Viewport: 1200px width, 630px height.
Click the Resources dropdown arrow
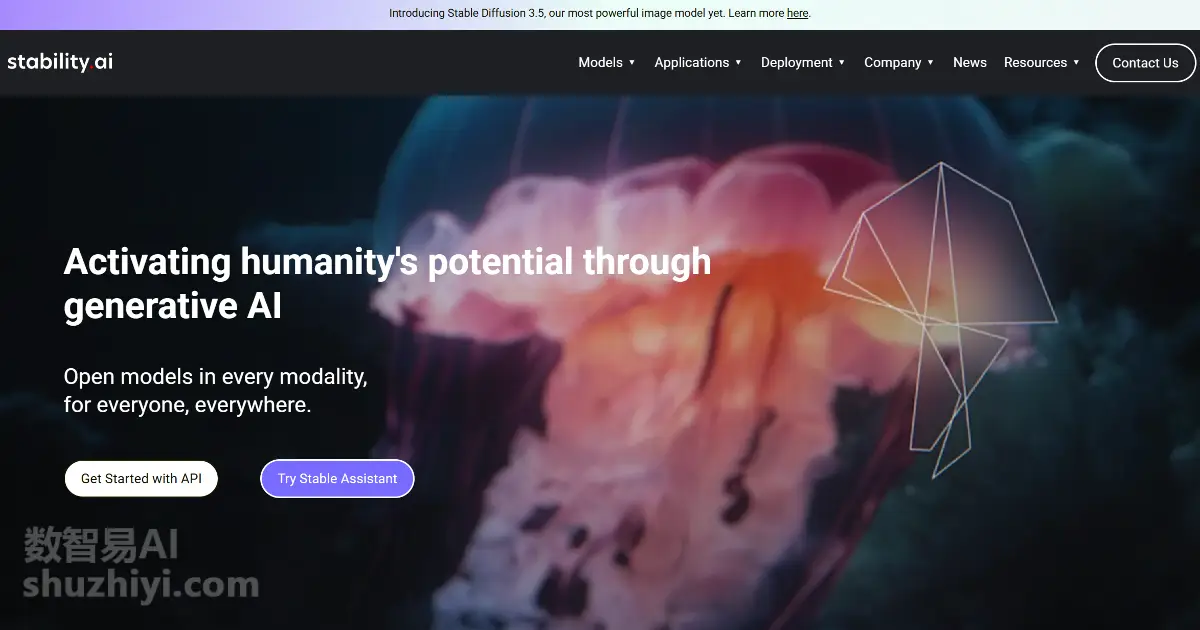click(1076, 62)
